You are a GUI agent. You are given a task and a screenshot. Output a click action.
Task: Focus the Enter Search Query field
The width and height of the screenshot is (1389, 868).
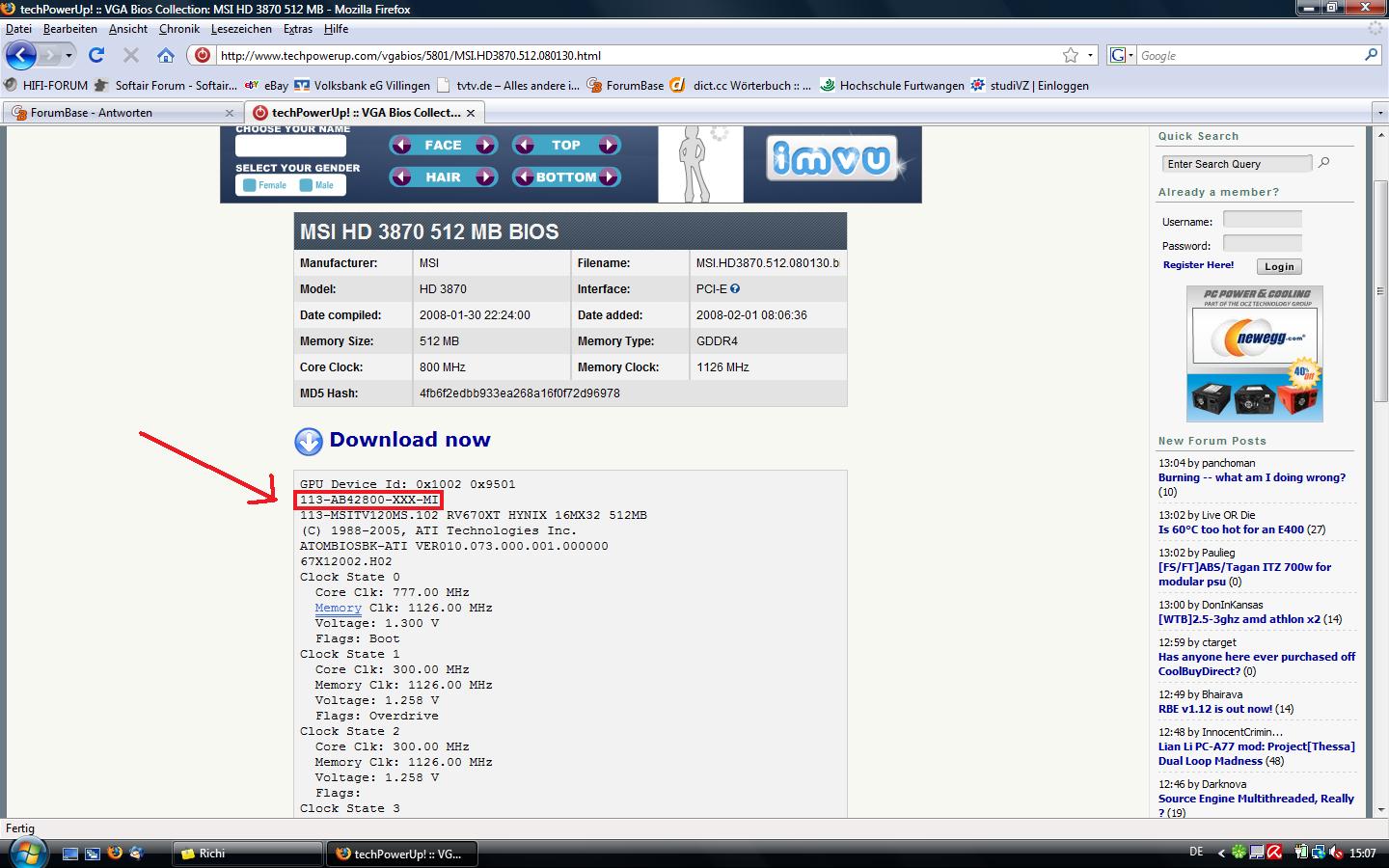coord(1237,164)
